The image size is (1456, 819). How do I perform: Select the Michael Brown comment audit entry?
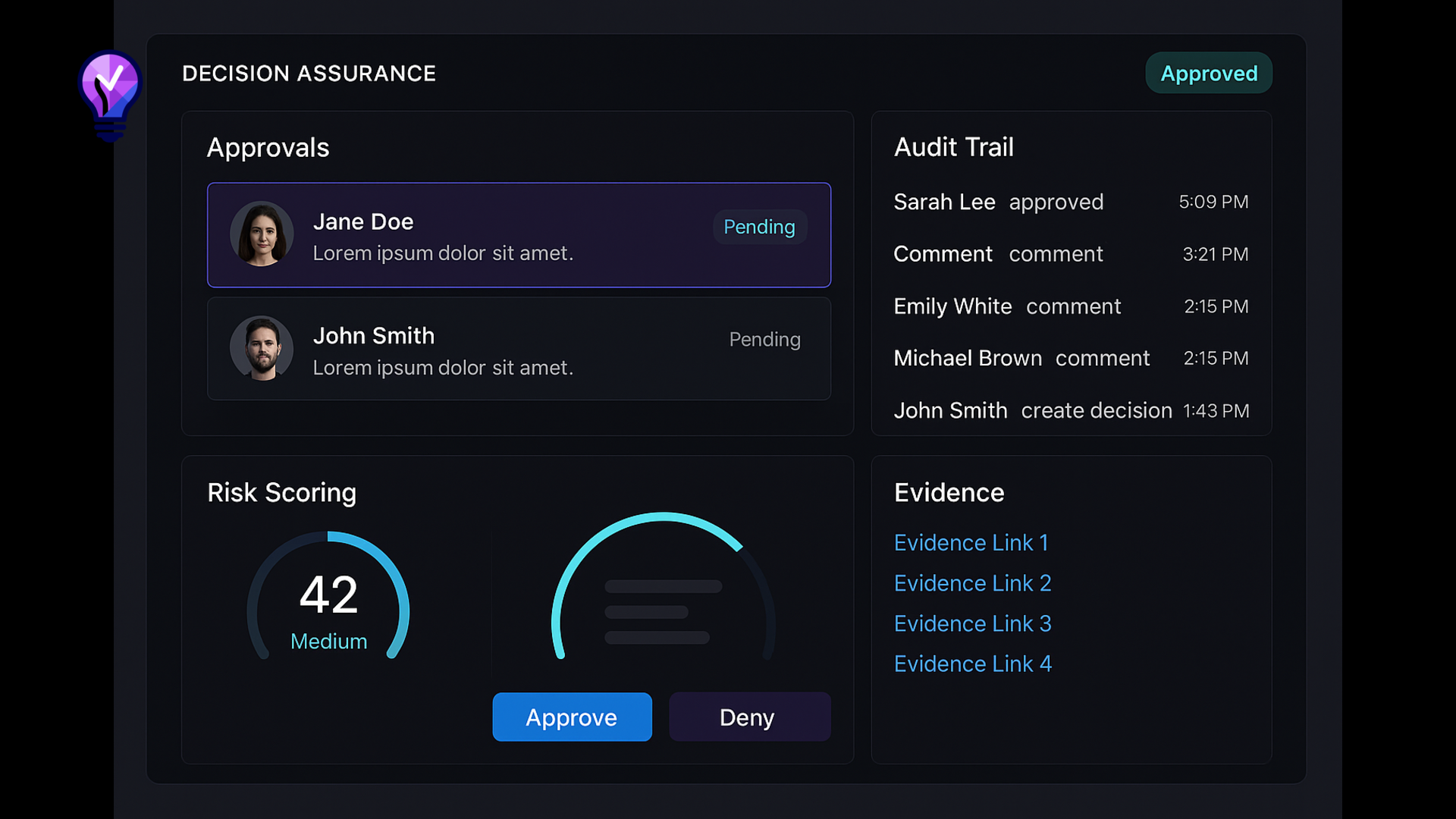[1070, 358]
